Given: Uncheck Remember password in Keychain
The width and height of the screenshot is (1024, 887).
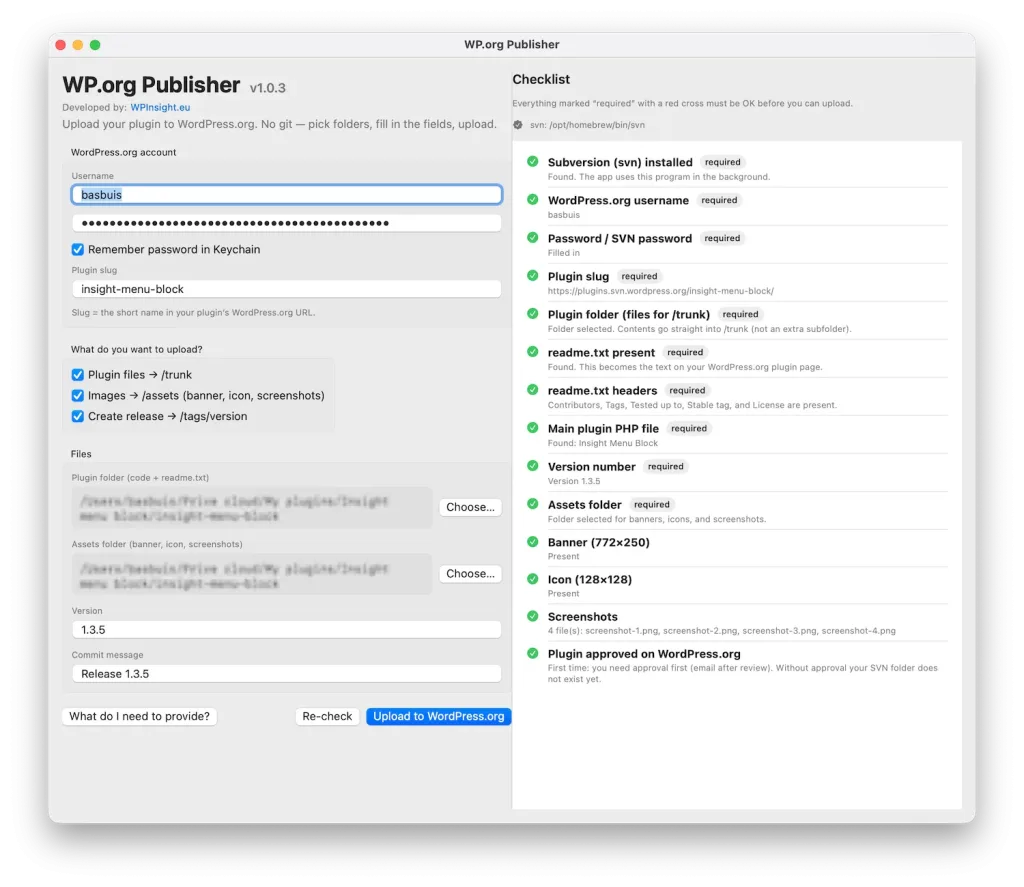Looking at the screenshot, I should coord(78,250).
